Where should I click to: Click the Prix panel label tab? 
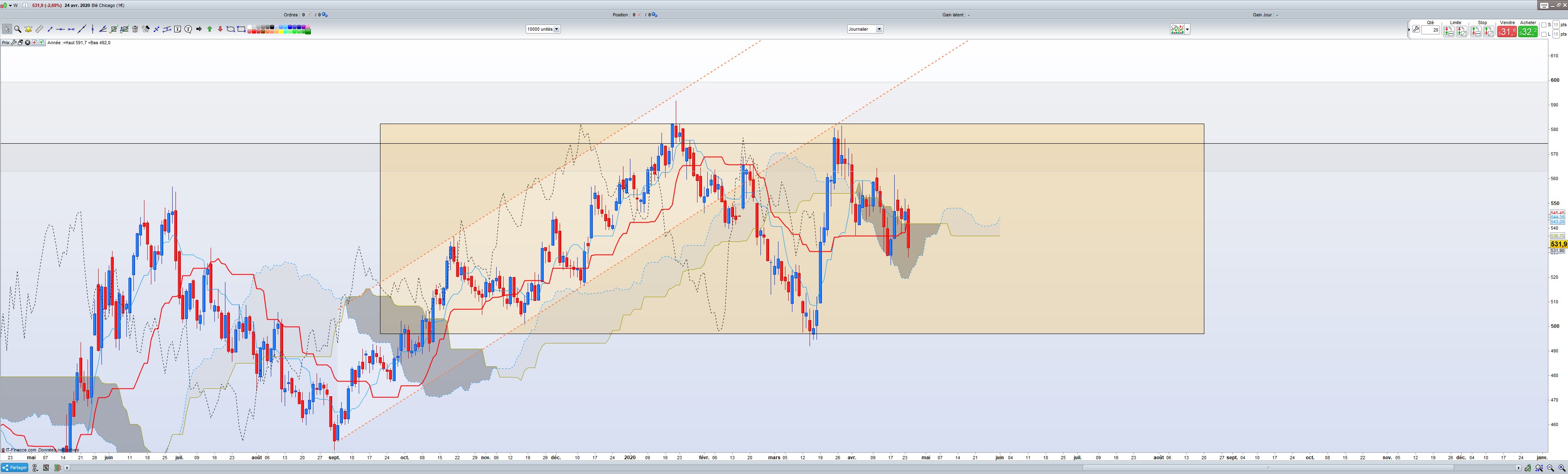click(5, 43)
